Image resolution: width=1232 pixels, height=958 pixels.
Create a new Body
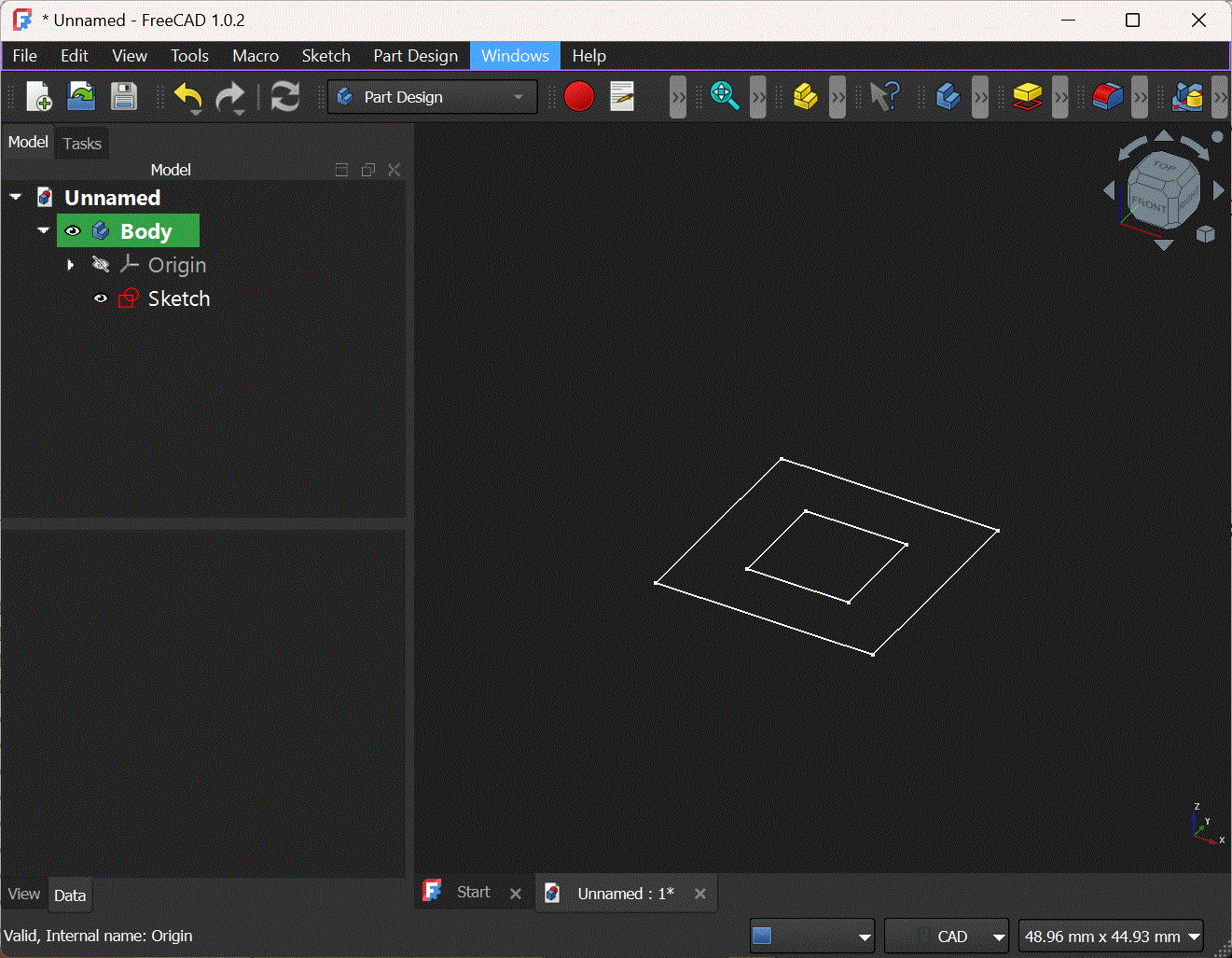947,96
